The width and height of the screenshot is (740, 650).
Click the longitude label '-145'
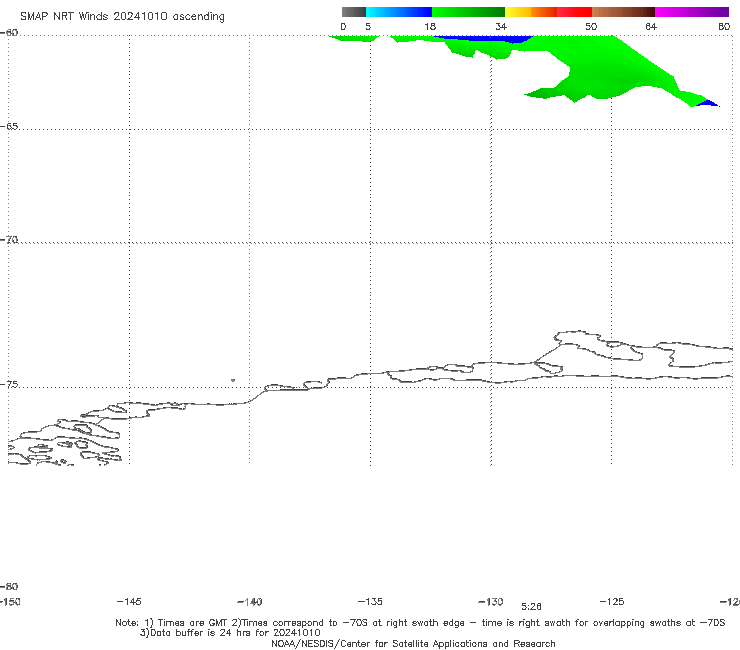[129, 601]
